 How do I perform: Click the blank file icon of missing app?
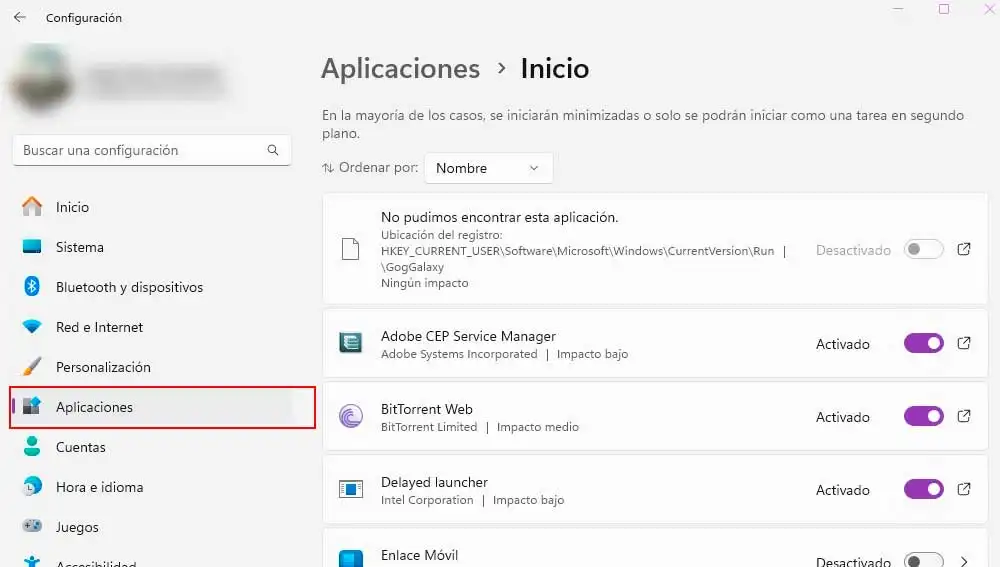click(x=351, y=249)
